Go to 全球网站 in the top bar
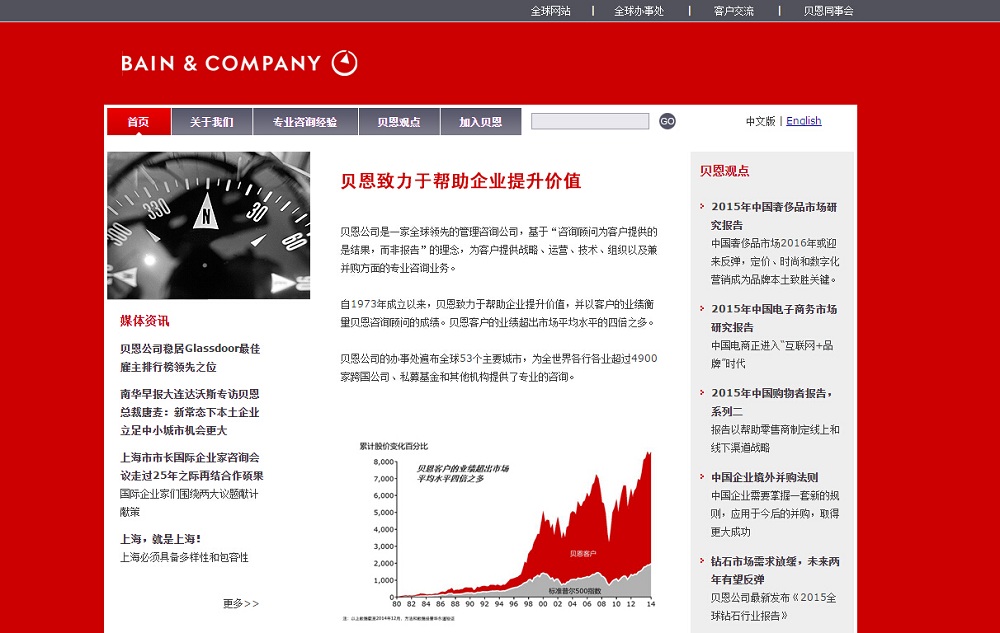This screenshot has height=633, width=1000. pyautogui.click(x=550, y=11)
